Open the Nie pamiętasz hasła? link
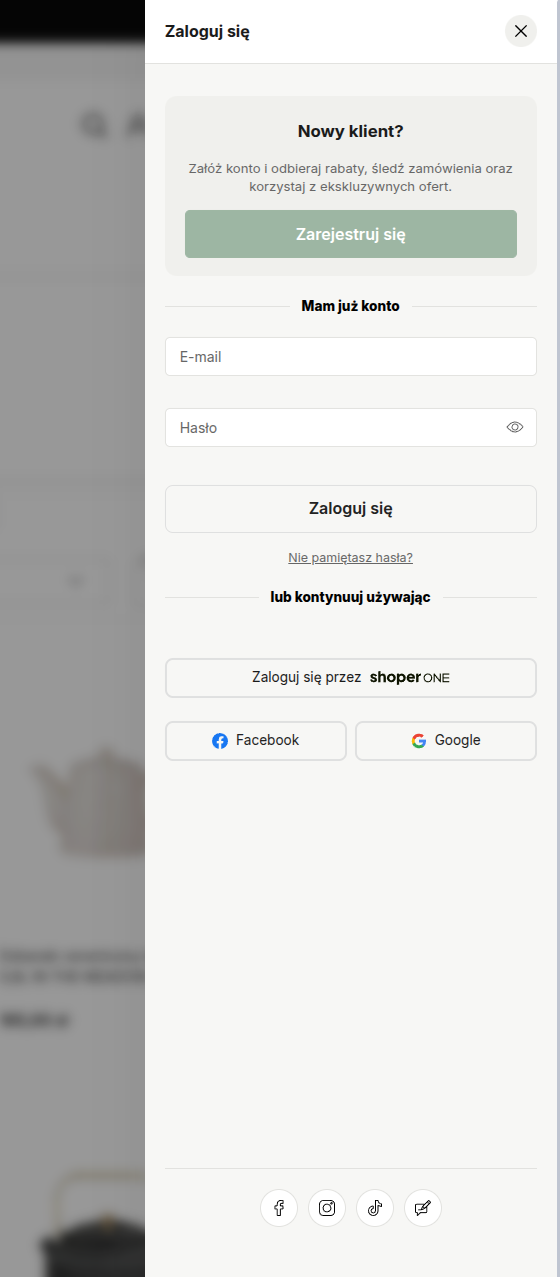 pos(351,558)
